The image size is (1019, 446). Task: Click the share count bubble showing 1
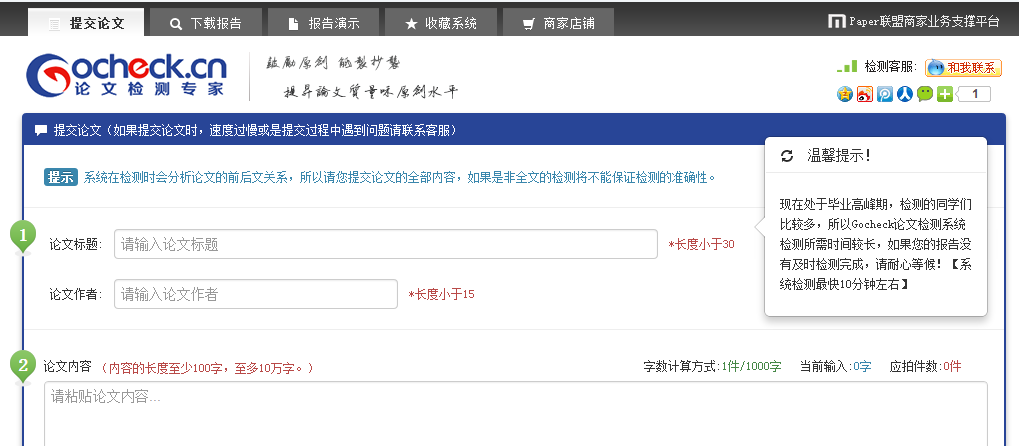[974, 94]
